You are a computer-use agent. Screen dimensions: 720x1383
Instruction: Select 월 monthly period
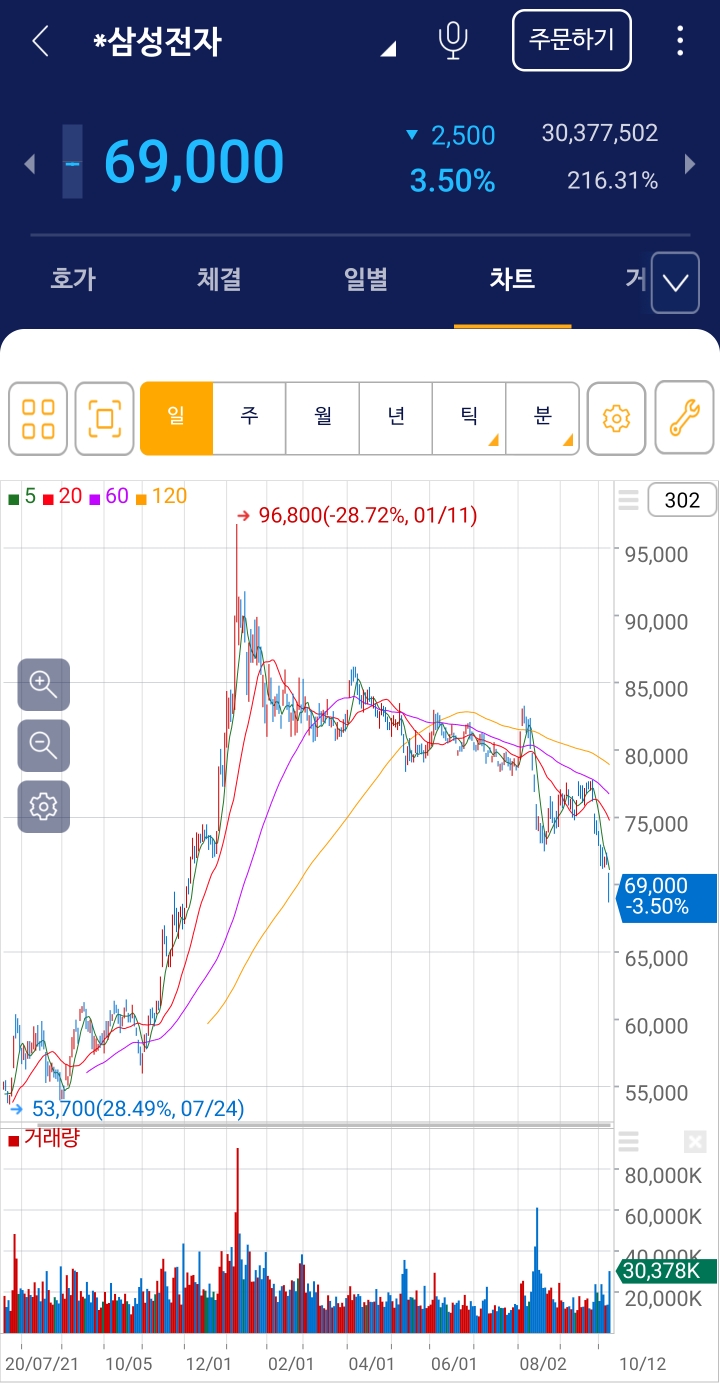pos(323,418)
